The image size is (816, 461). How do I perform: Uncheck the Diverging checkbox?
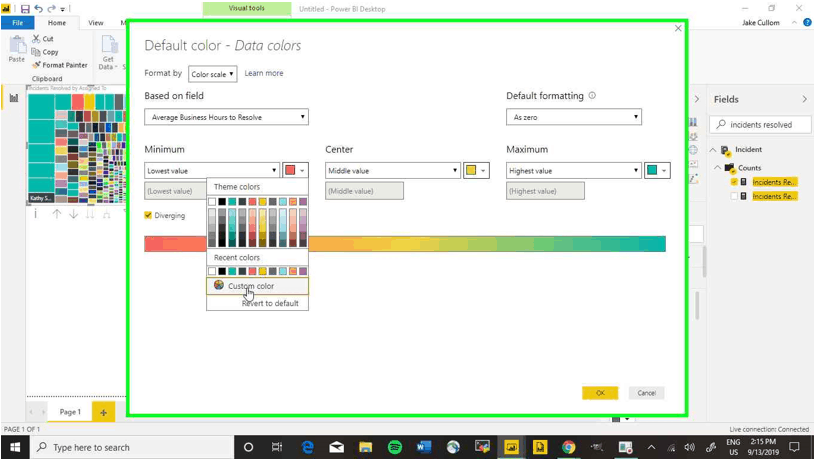[148, 215]
